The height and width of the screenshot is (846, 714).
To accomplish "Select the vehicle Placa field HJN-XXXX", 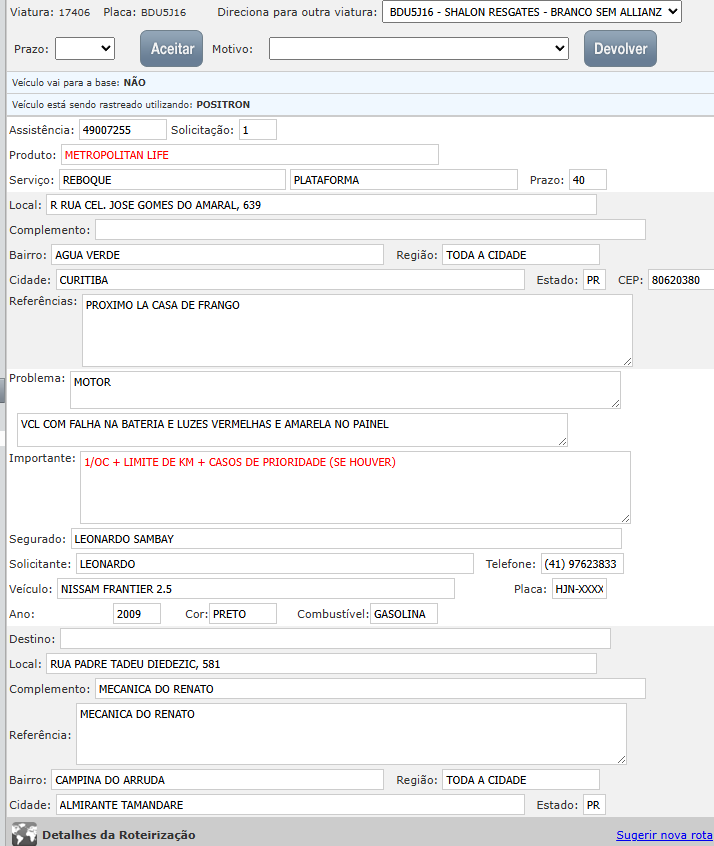I will (x=579, y=589).
